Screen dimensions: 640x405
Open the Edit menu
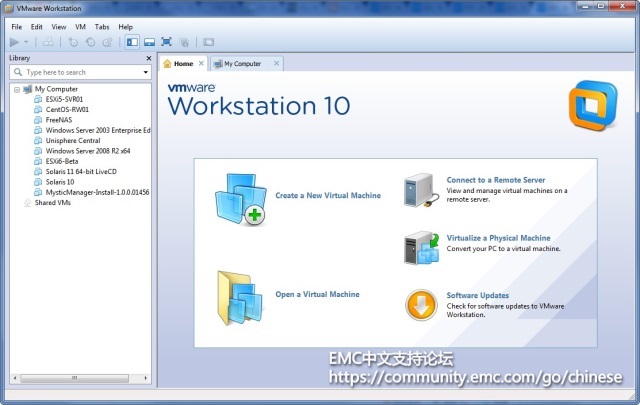pos(37,27)
